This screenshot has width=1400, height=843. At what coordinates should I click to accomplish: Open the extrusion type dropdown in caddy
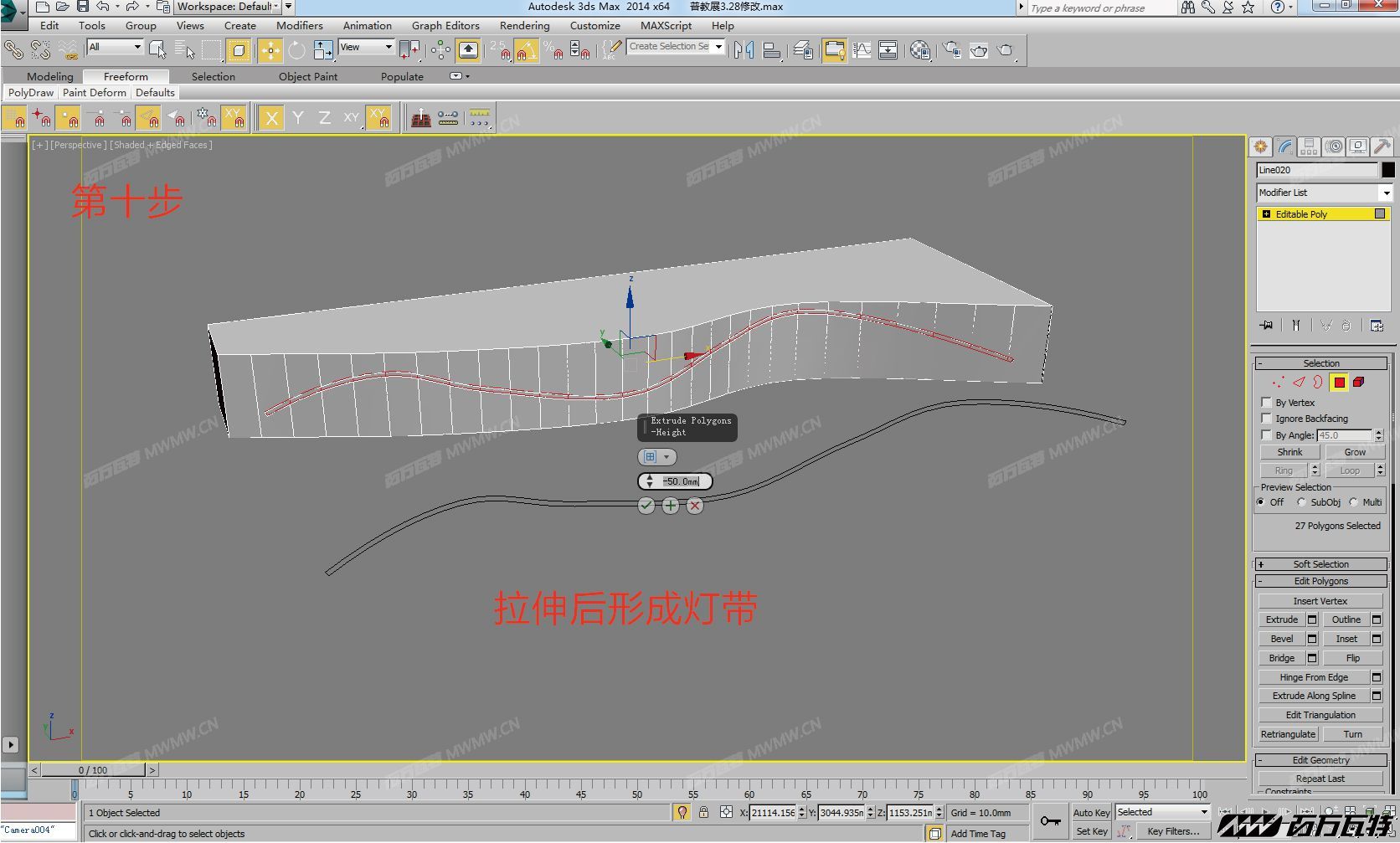coord(657,457)
